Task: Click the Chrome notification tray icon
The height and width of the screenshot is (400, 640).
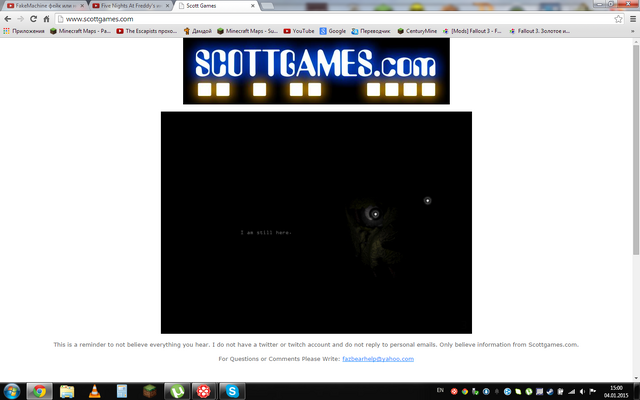Action: click(464, 391)
